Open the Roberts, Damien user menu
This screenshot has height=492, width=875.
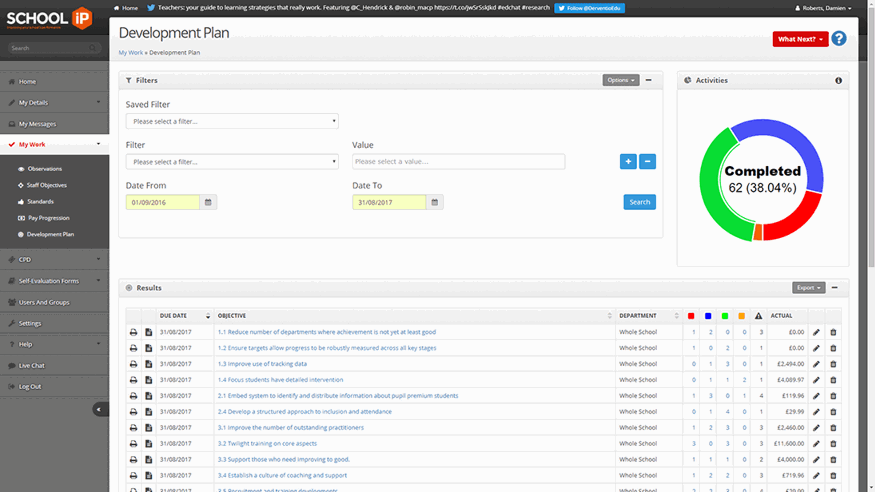pyautogui.click(x=823, y=8)
